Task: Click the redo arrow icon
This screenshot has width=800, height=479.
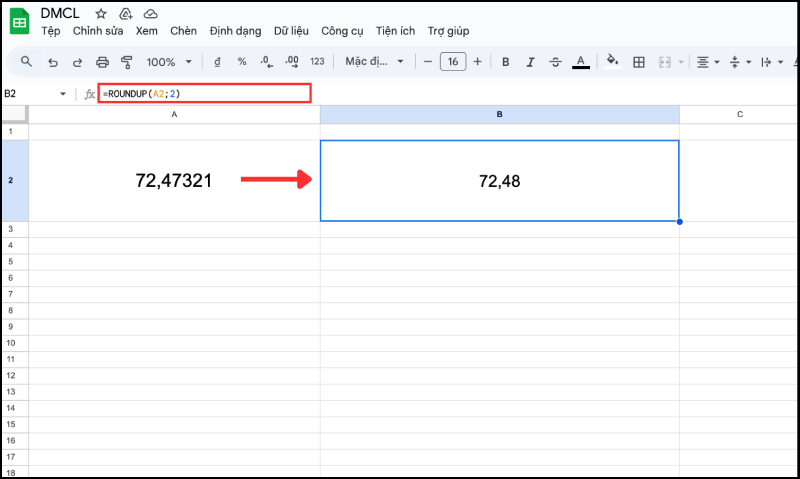Action: pos(77,62)
